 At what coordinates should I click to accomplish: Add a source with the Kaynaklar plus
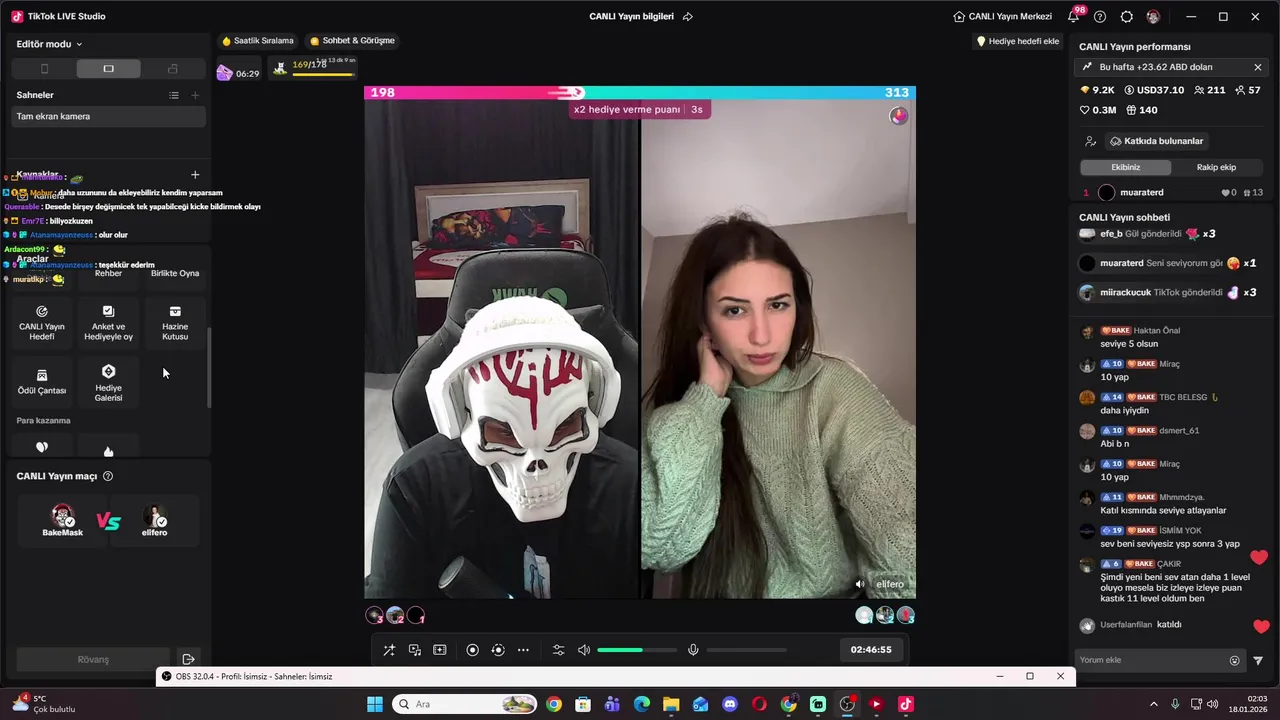(x=195, y=175)
